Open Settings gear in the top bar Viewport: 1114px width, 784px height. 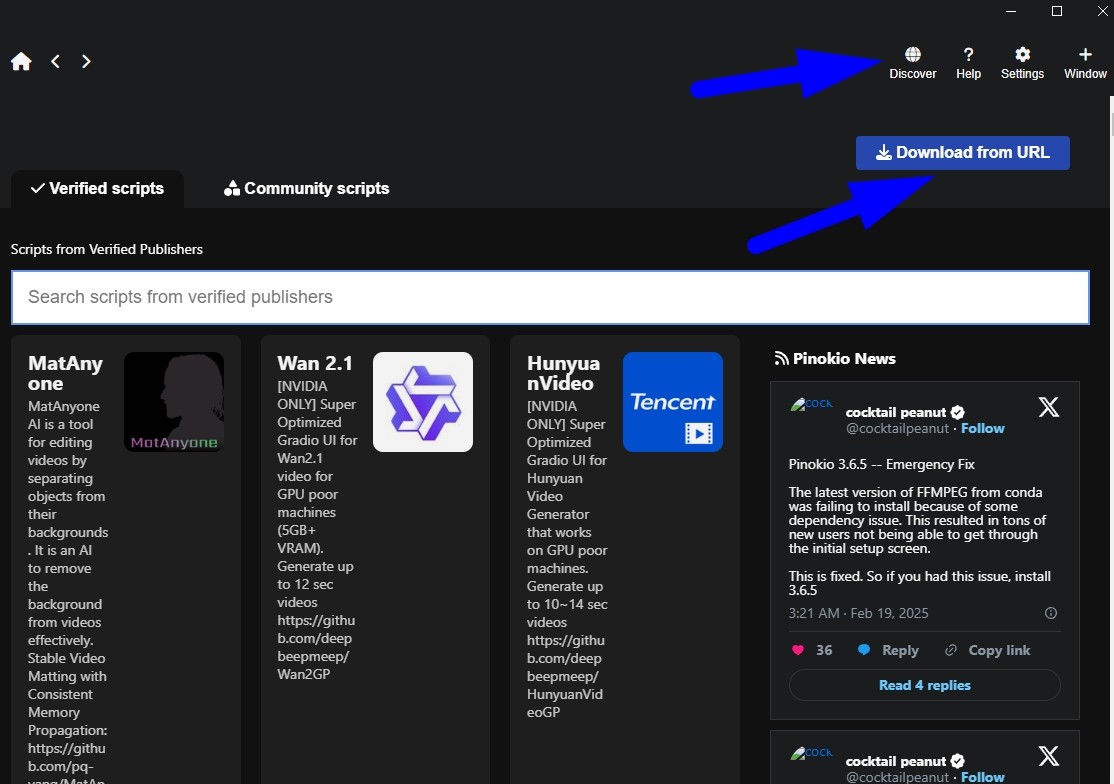tap(1022, 63)
